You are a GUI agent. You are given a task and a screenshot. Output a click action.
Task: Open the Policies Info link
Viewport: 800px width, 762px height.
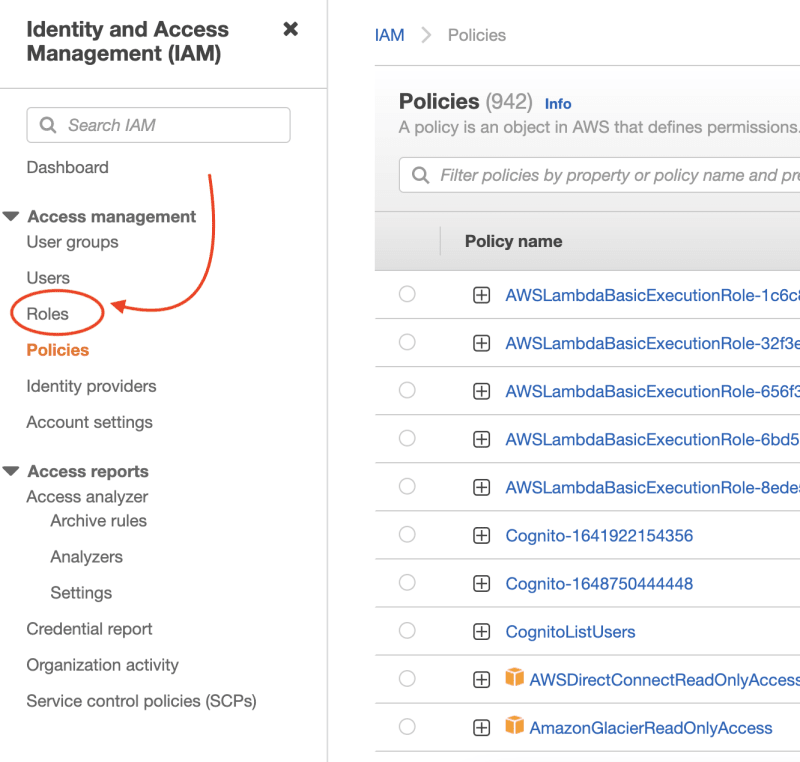[558, 104]
